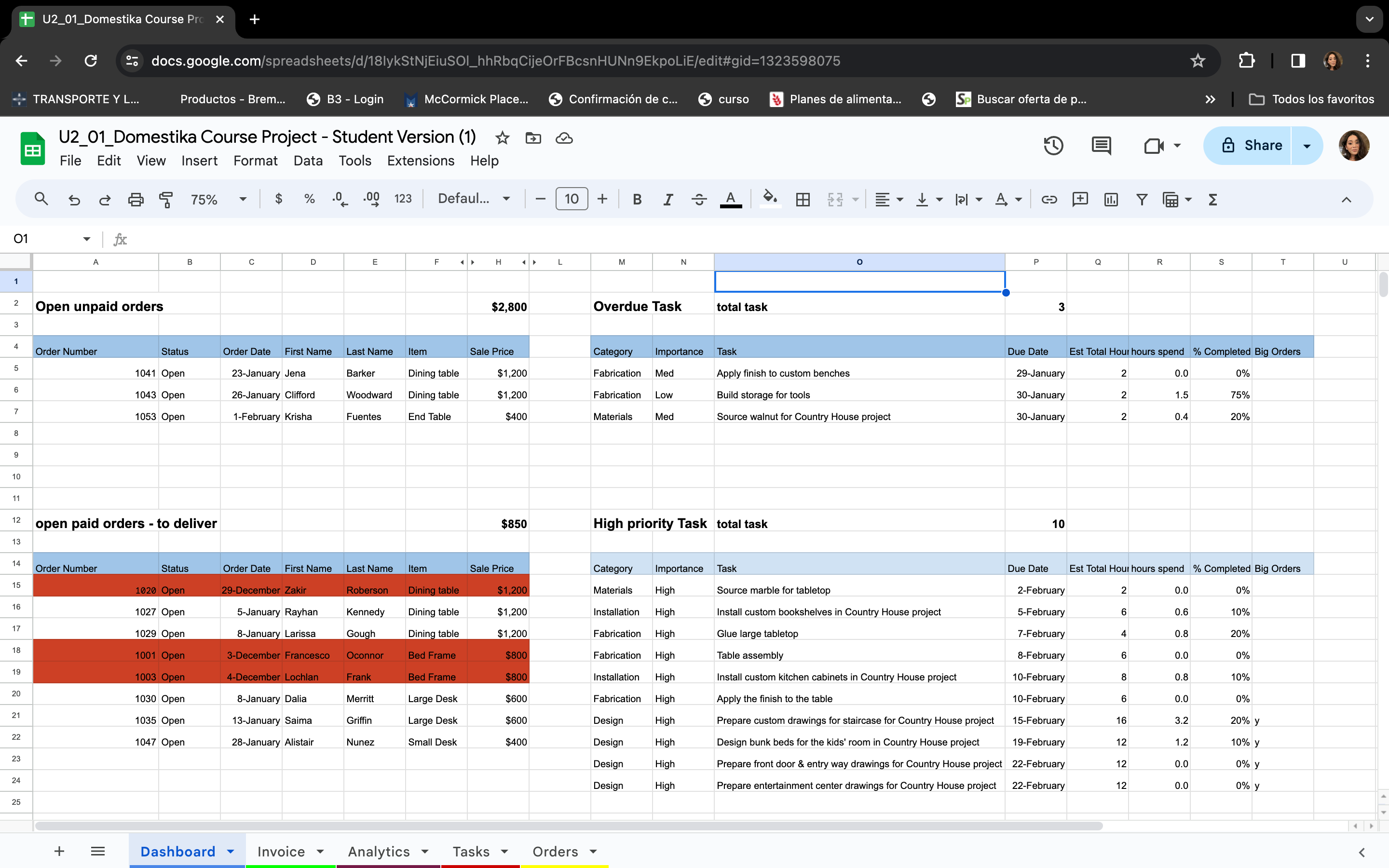
Task: Open the borders tool
Action: 803,199
